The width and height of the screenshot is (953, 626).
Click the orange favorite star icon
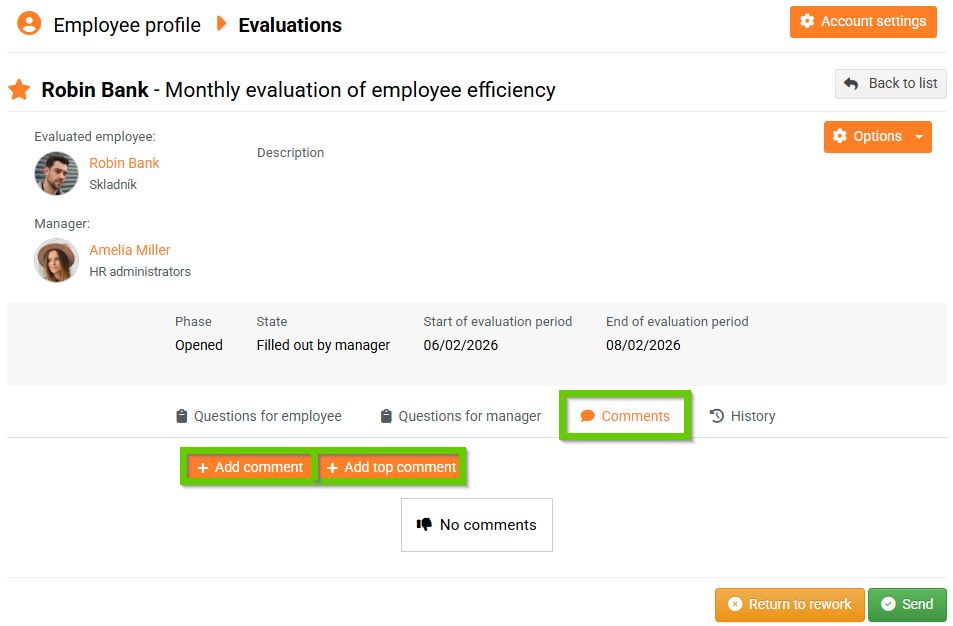pos(19,90)
